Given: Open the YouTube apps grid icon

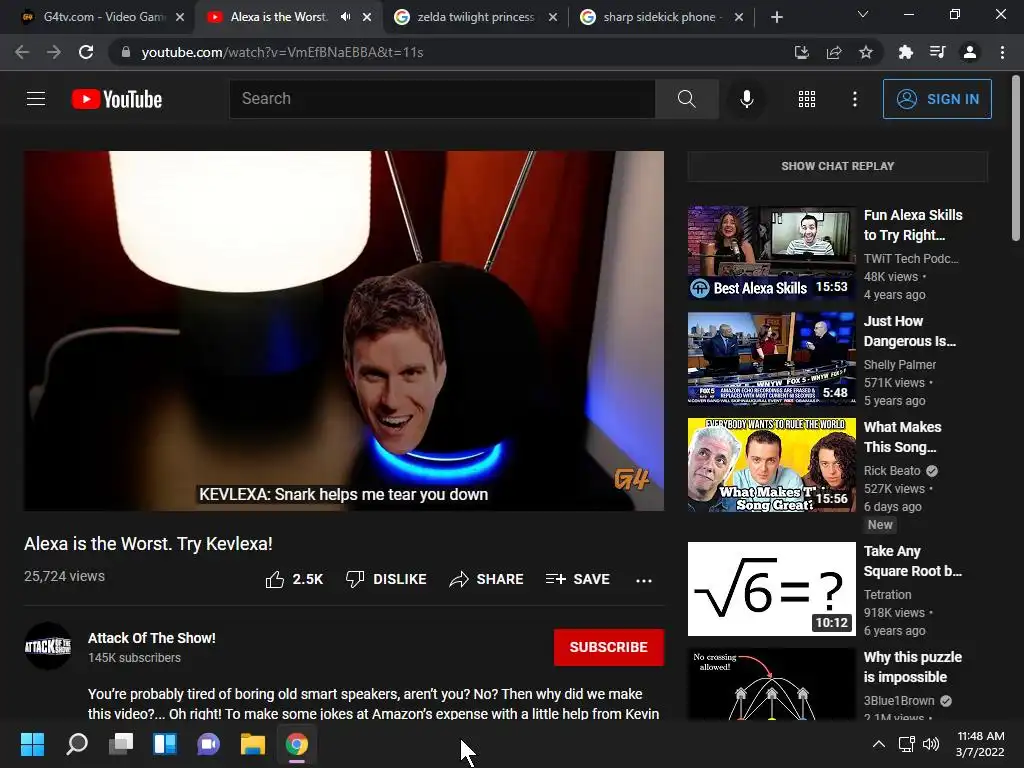Looking at the screenshot, I should pos(807,99).
